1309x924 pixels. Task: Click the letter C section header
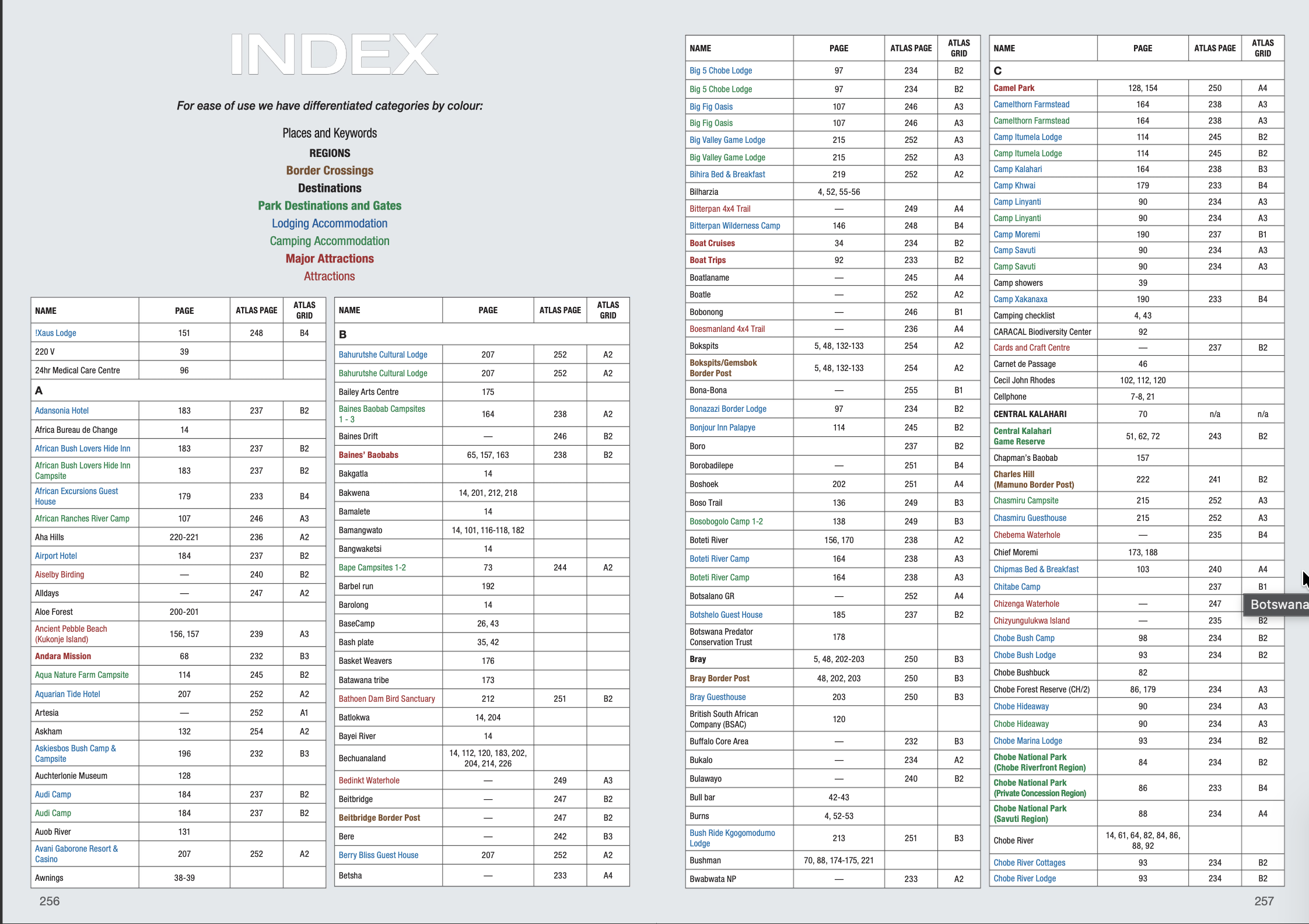(998, 71)
